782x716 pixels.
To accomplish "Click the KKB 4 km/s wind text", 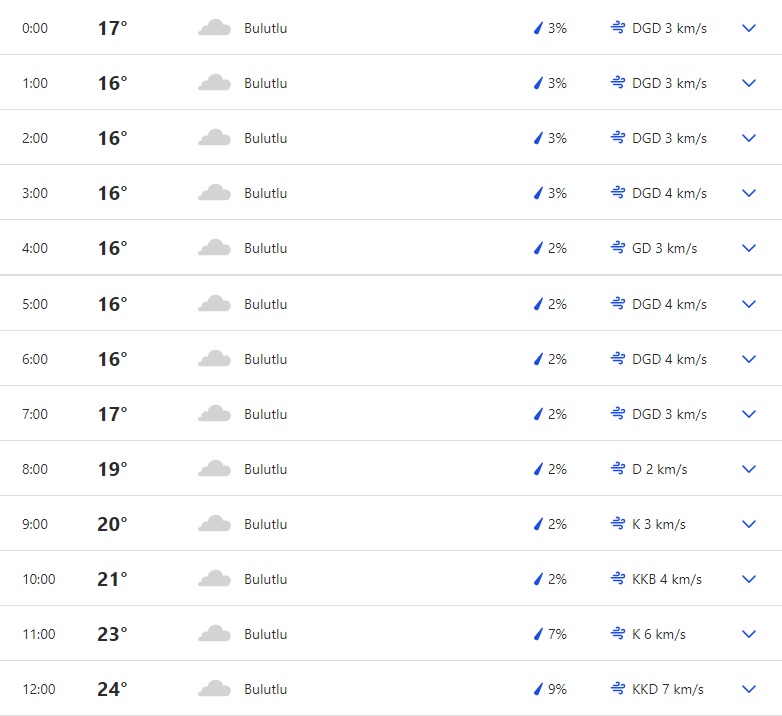I will [667, 579].
